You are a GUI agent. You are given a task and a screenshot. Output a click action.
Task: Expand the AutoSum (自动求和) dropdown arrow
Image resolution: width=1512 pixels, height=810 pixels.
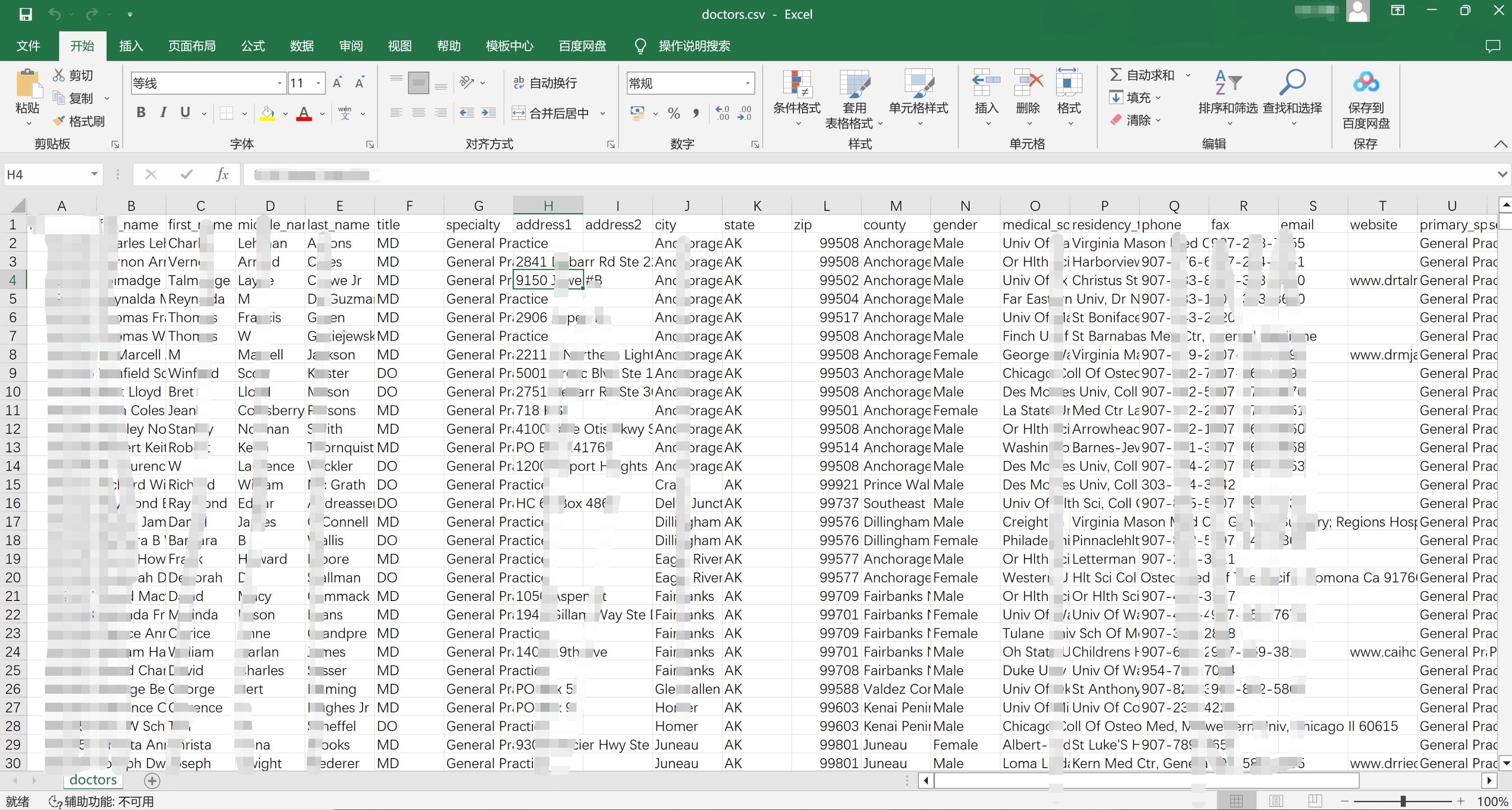1188,75
